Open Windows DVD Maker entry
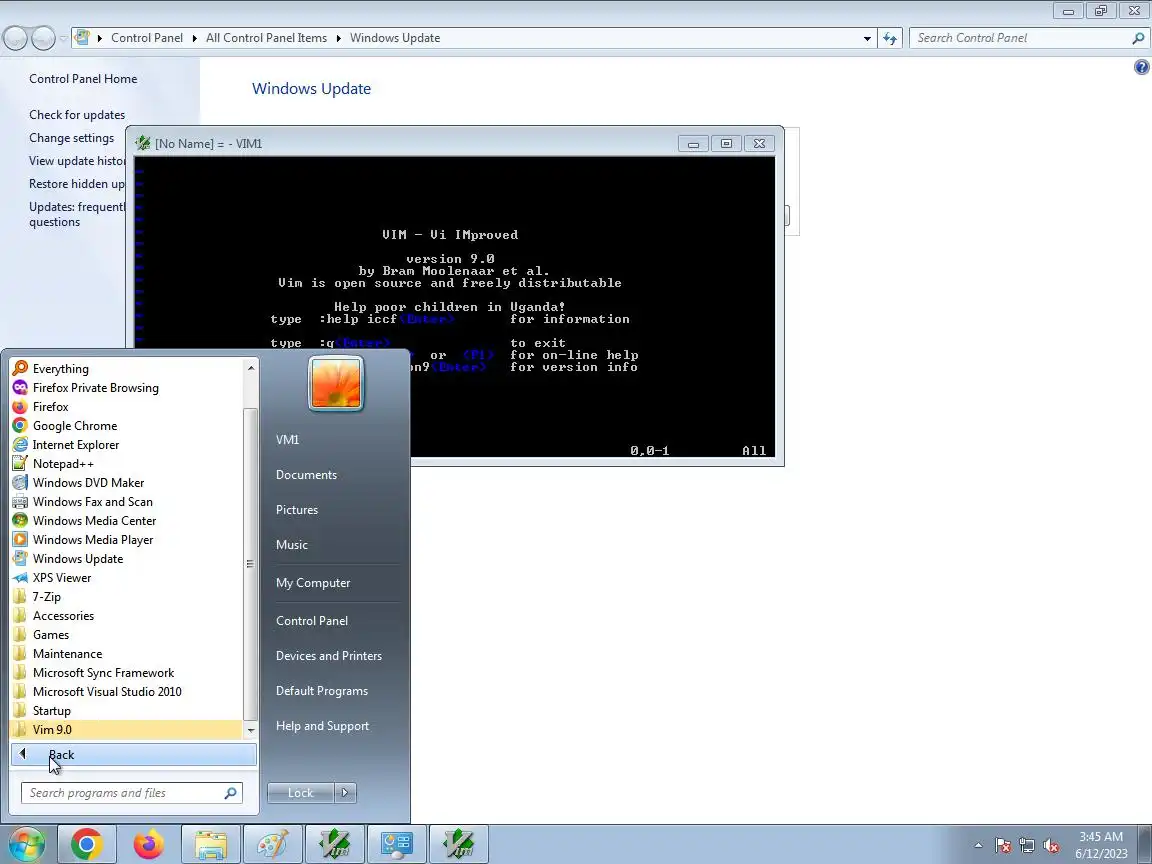Viewport: 1152px width, 864px height. click(126, 483)
